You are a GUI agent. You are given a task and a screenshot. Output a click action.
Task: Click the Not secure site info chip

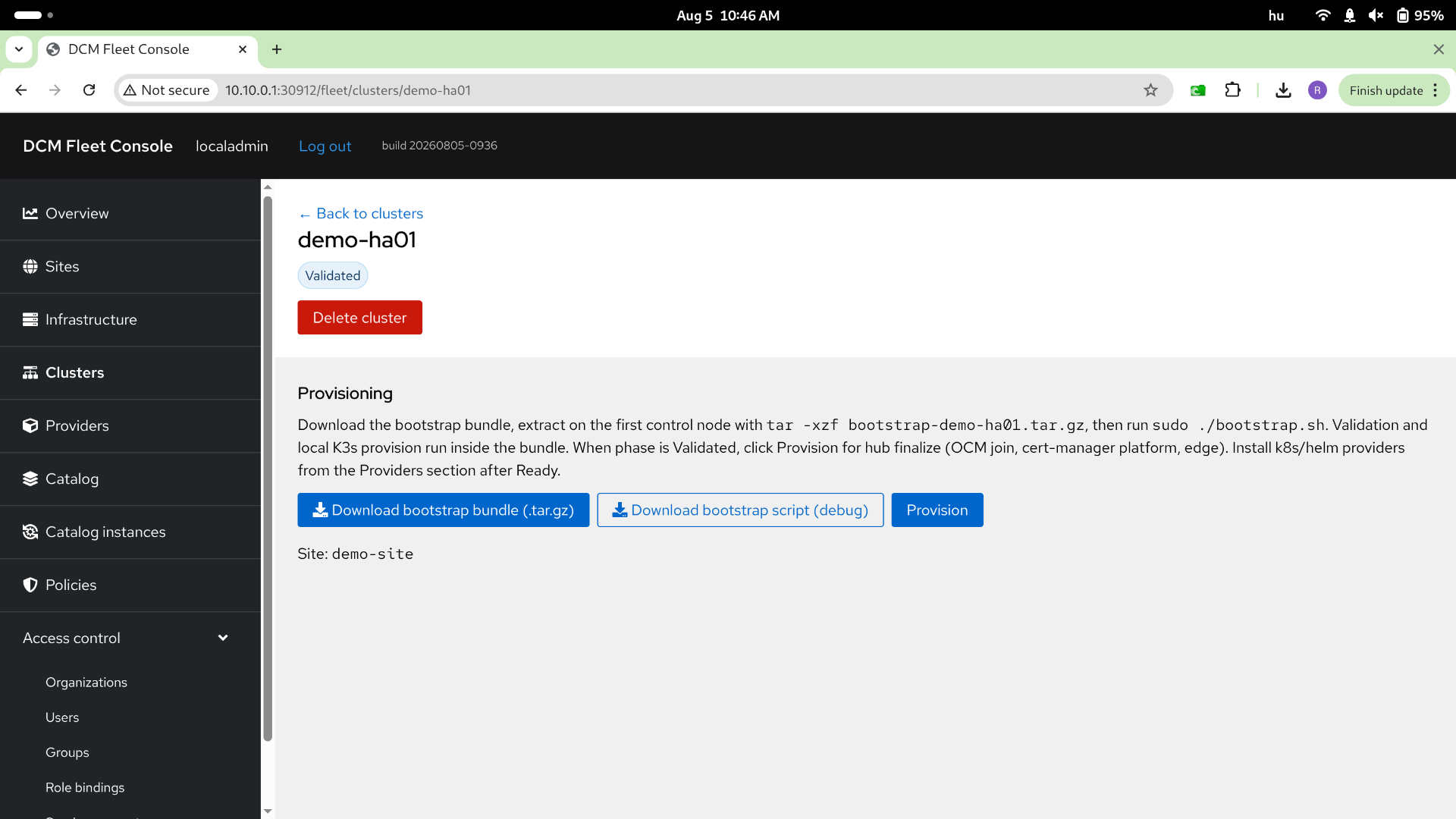pyautogui.click(x=167, y=90)
